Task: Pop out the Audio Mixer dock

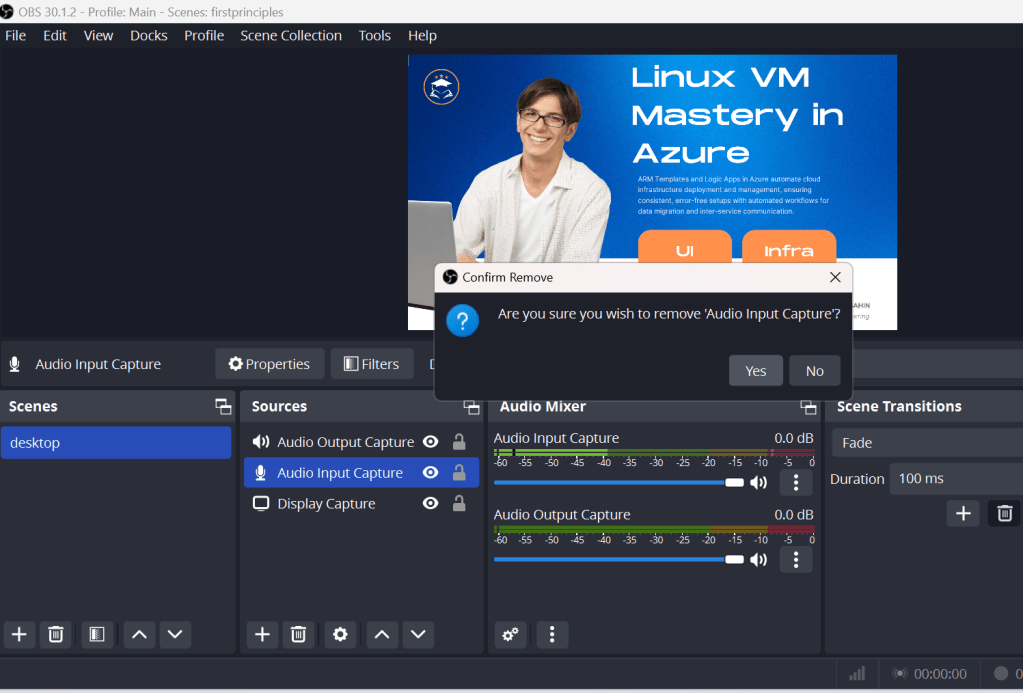Action: coord(808,407)
